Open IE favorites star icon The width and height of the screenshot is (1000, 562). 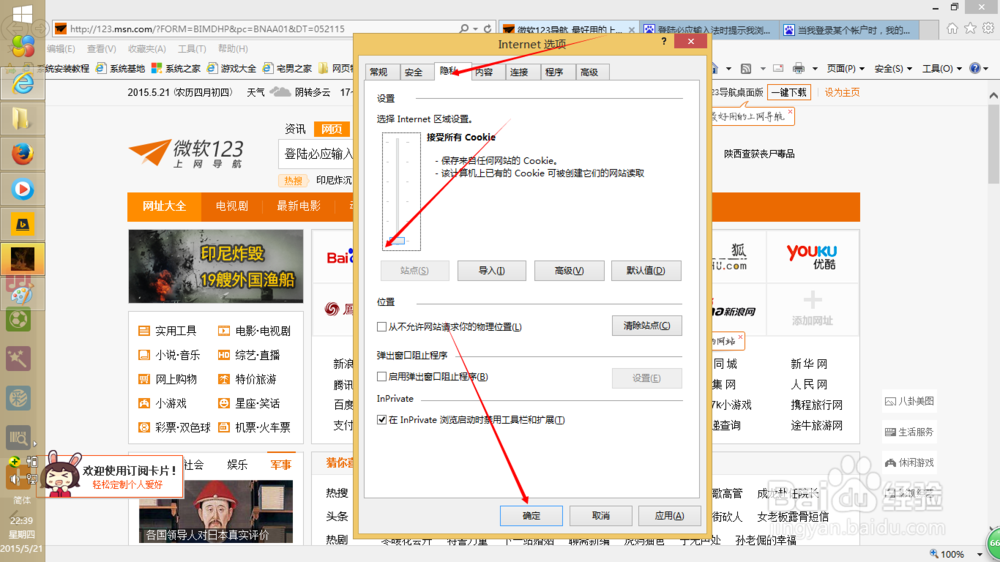970,28
